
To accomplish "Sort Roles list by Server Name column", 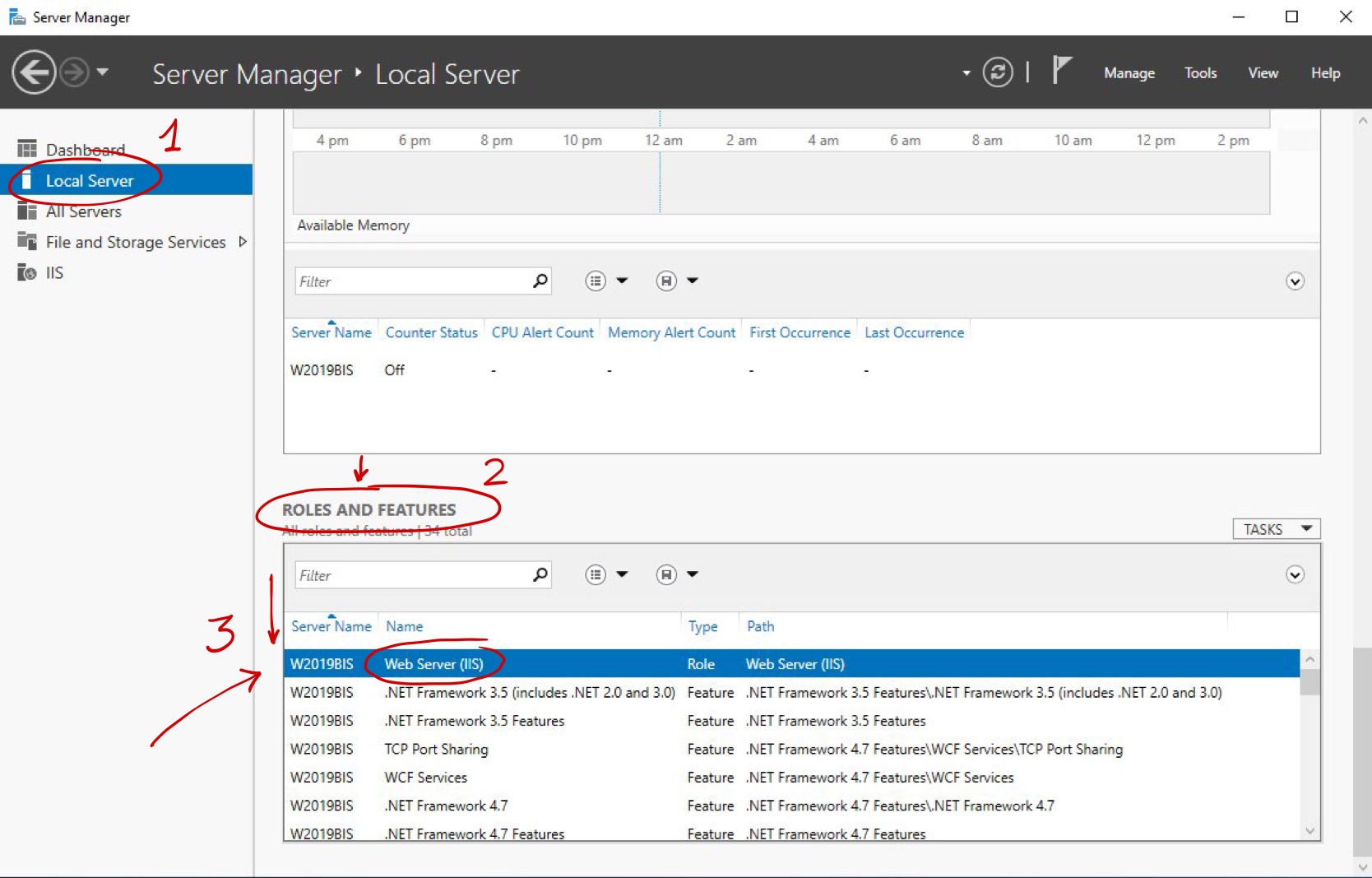I will tap(331, 626).
